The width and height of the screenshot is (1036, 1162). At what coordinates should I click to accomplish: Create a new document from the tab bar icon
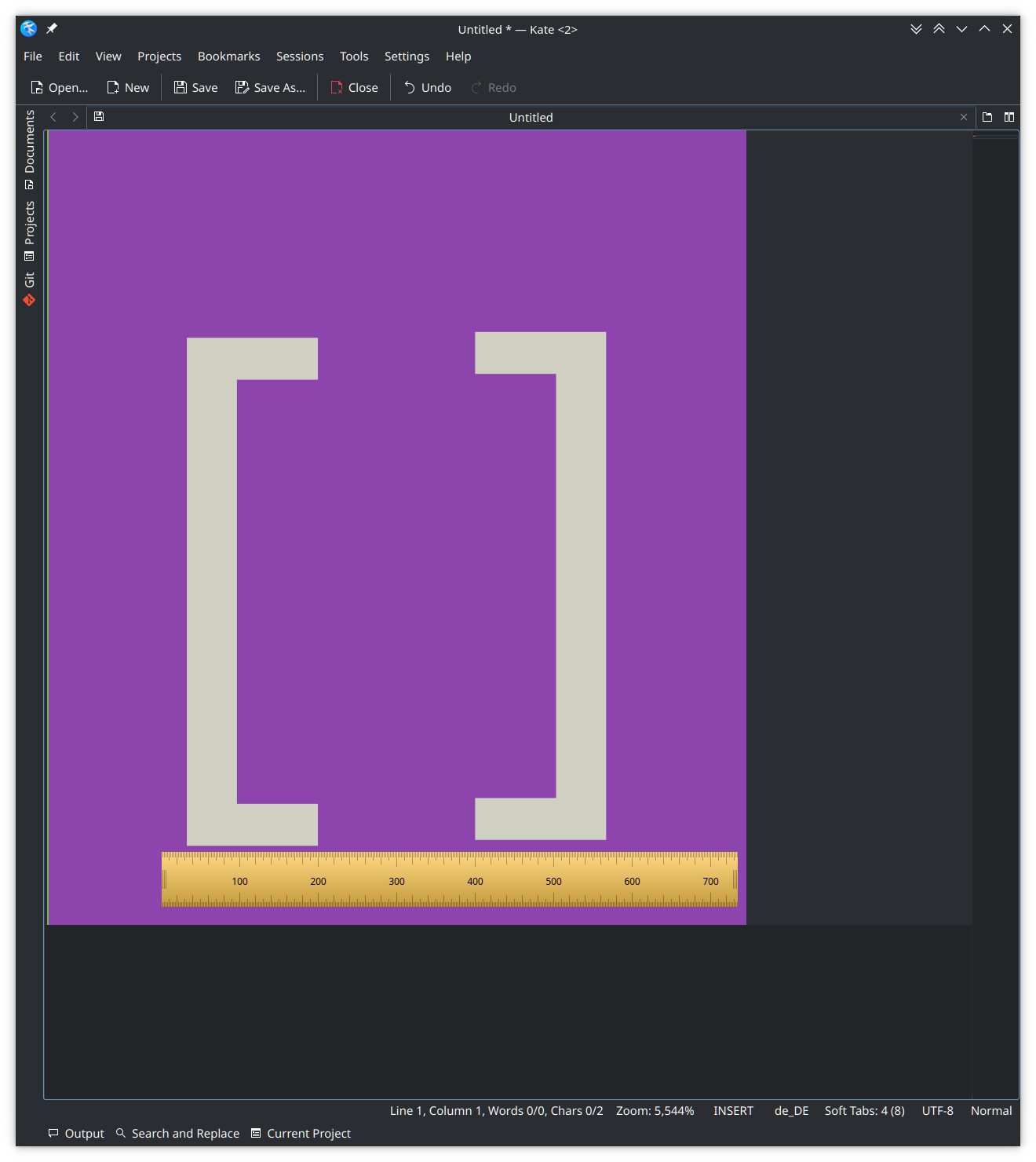pyautogui.click(x=987, y=117)
